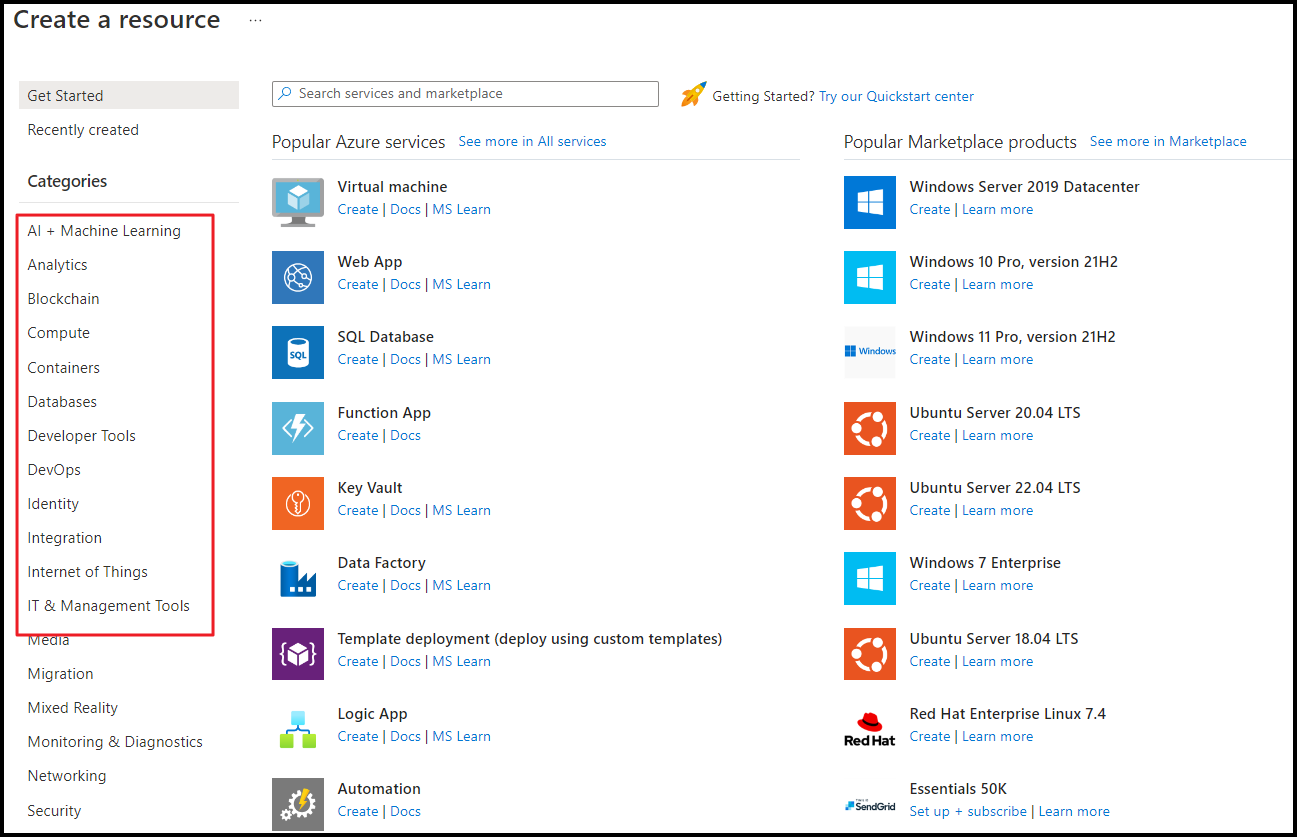The height and width of the screenshot is (837, 1297).
Task: Select the Integration category
Action: tap(64, 538)
